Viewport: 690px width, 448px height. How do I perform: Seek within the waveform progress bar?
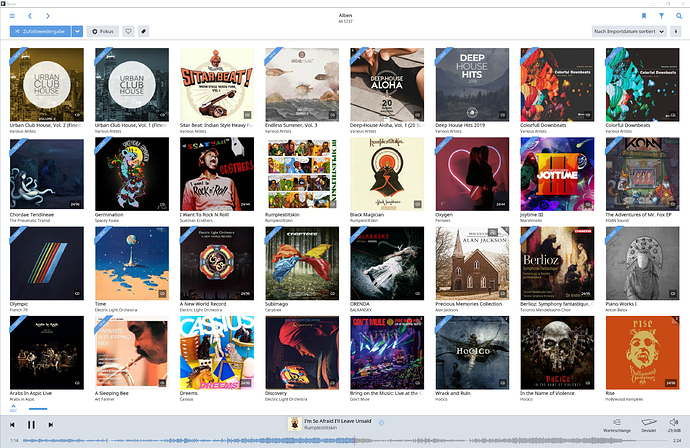[347, 440]
